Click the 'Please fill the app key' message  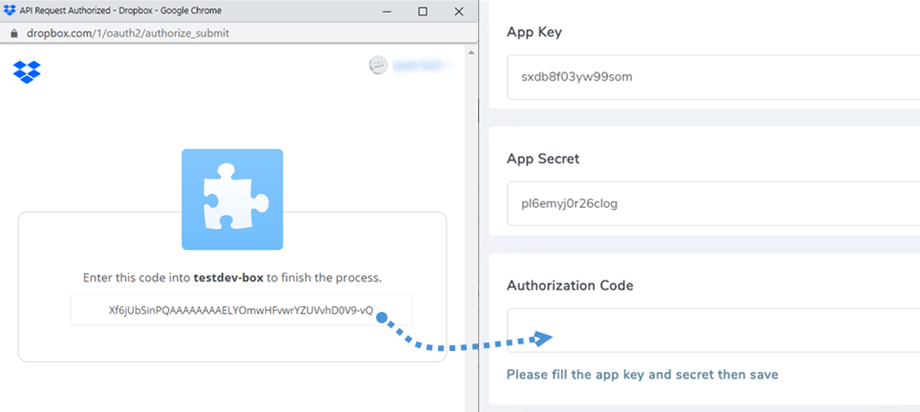pos(642,374)
